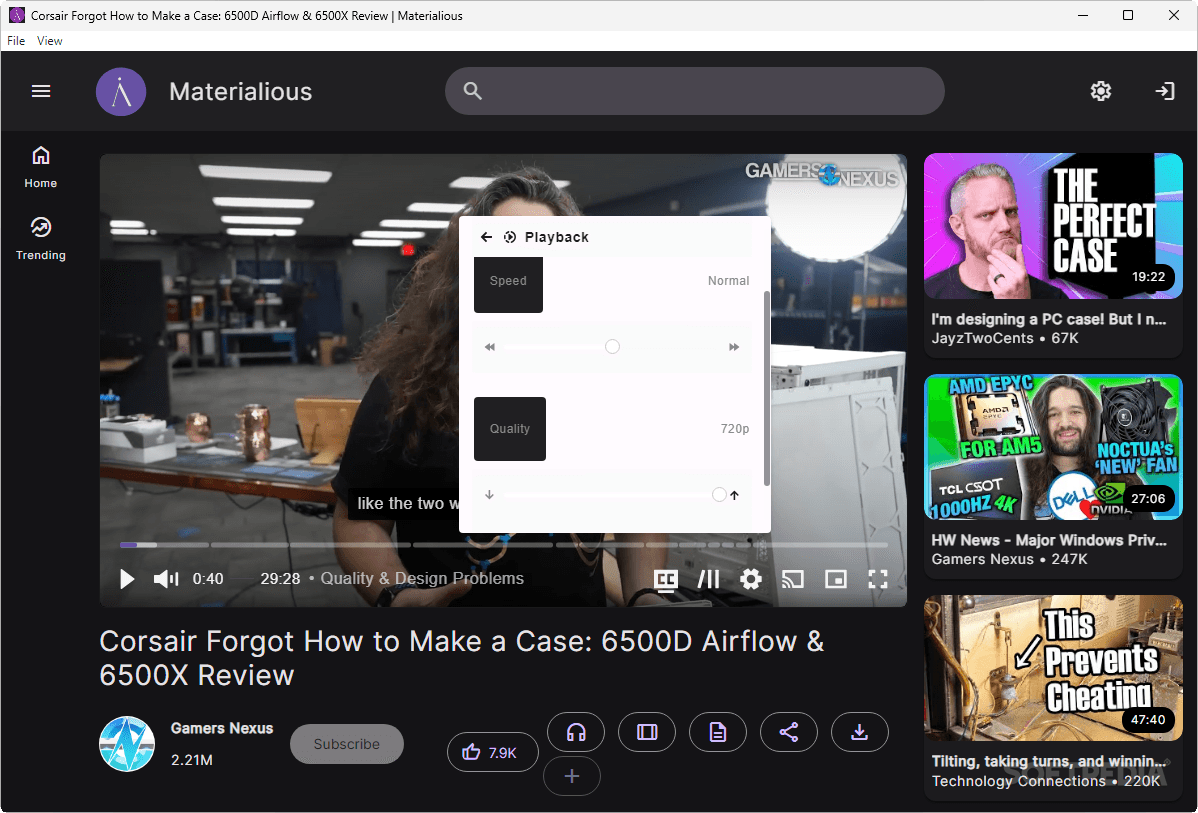The width and height of the screenshot is (1198, 813).
Task: Lower quality with down arrow icon
Action: click(490, 495)
